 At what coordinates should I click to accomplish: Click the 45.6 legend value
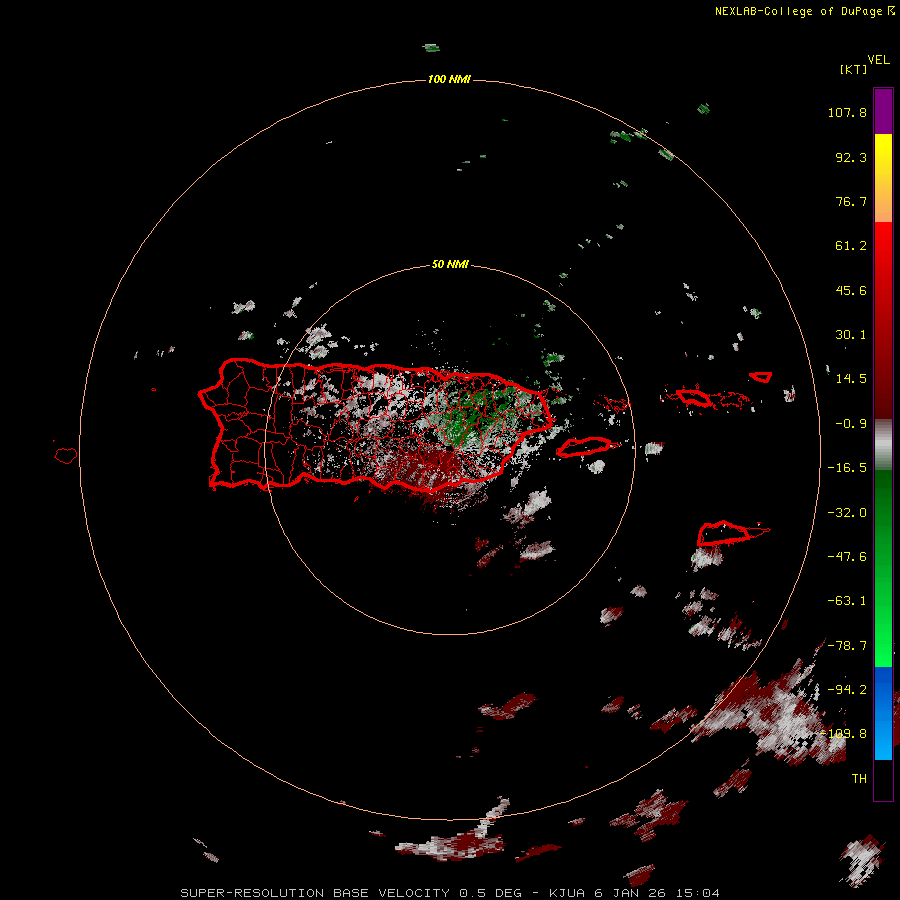coord(851,290)
